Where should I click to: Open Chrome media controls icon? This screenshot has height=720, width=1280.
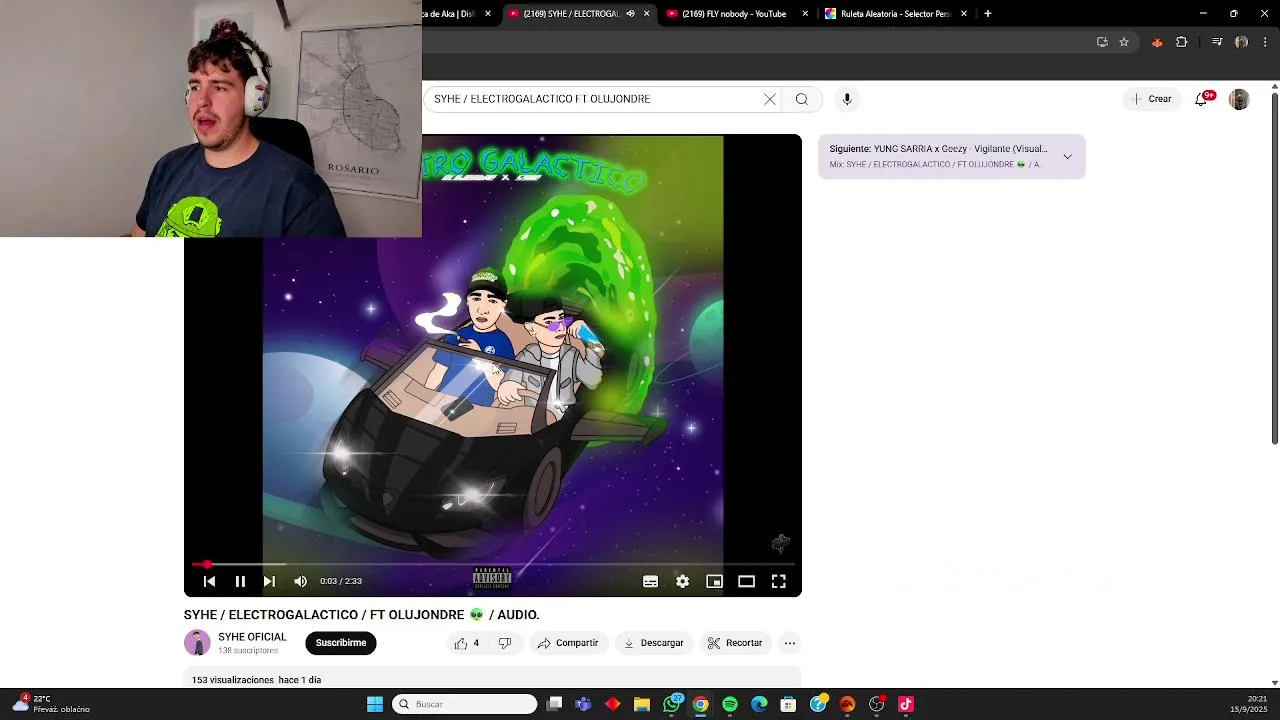(x=1217, y=42)
